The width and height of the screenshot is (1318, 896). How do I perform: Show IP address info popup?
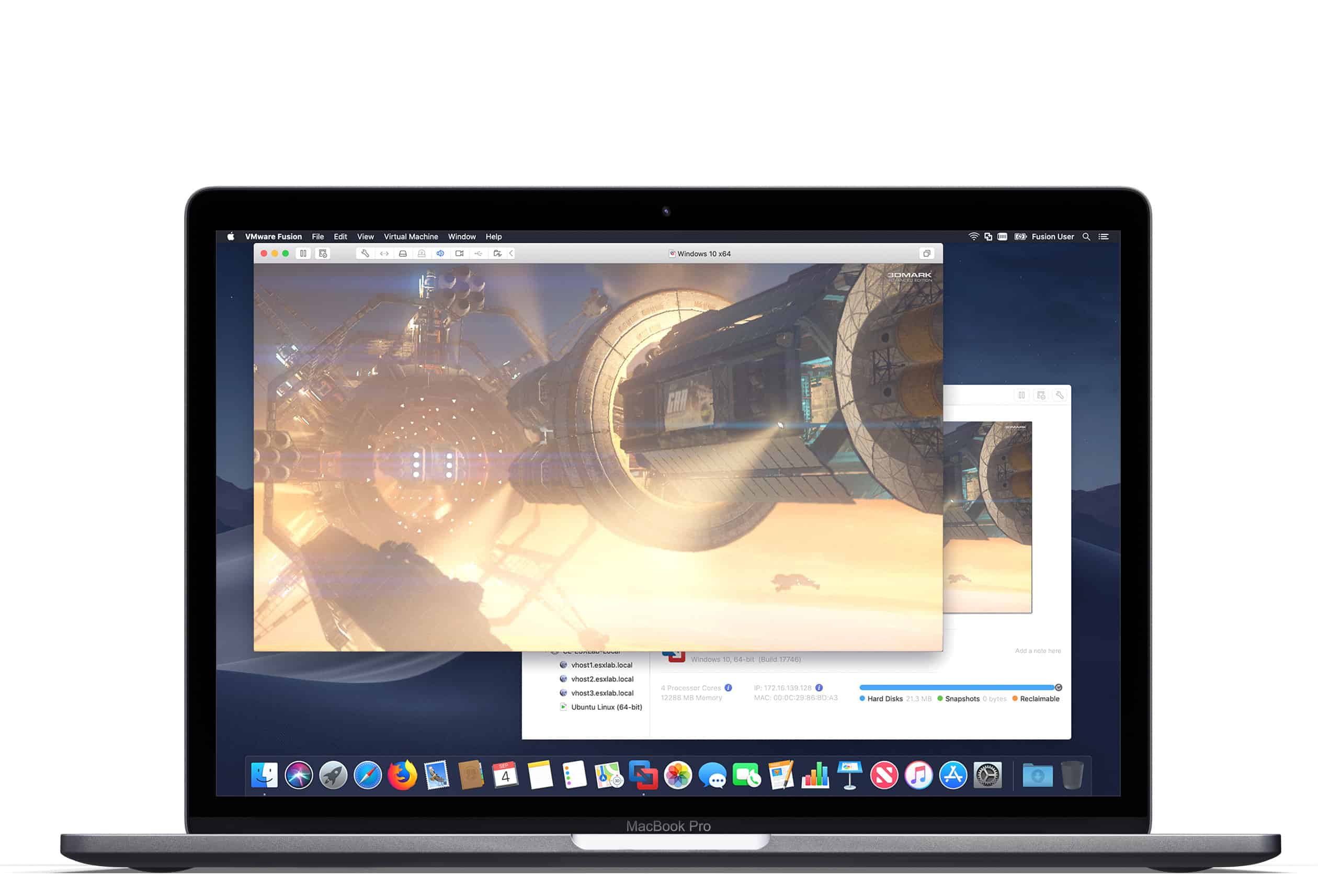point(819,688)
